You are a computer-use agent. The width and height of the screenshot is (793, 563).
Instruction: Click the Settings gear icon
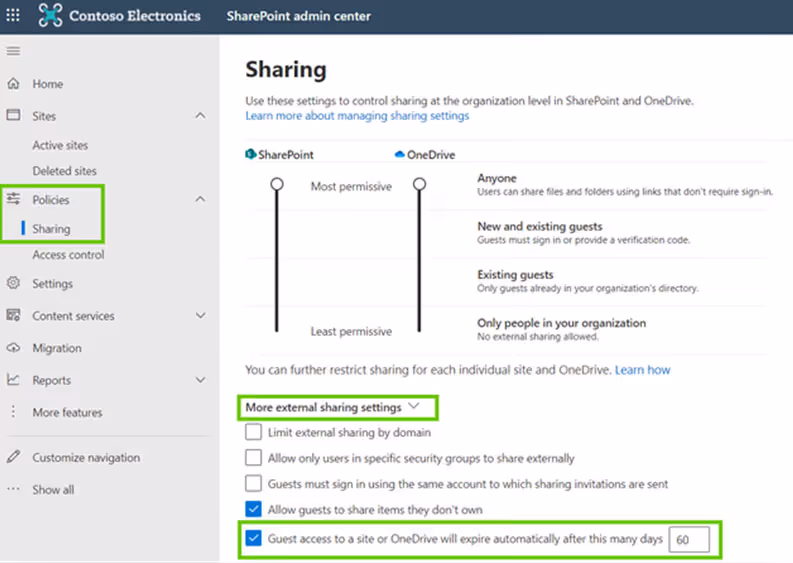(13, 283)
